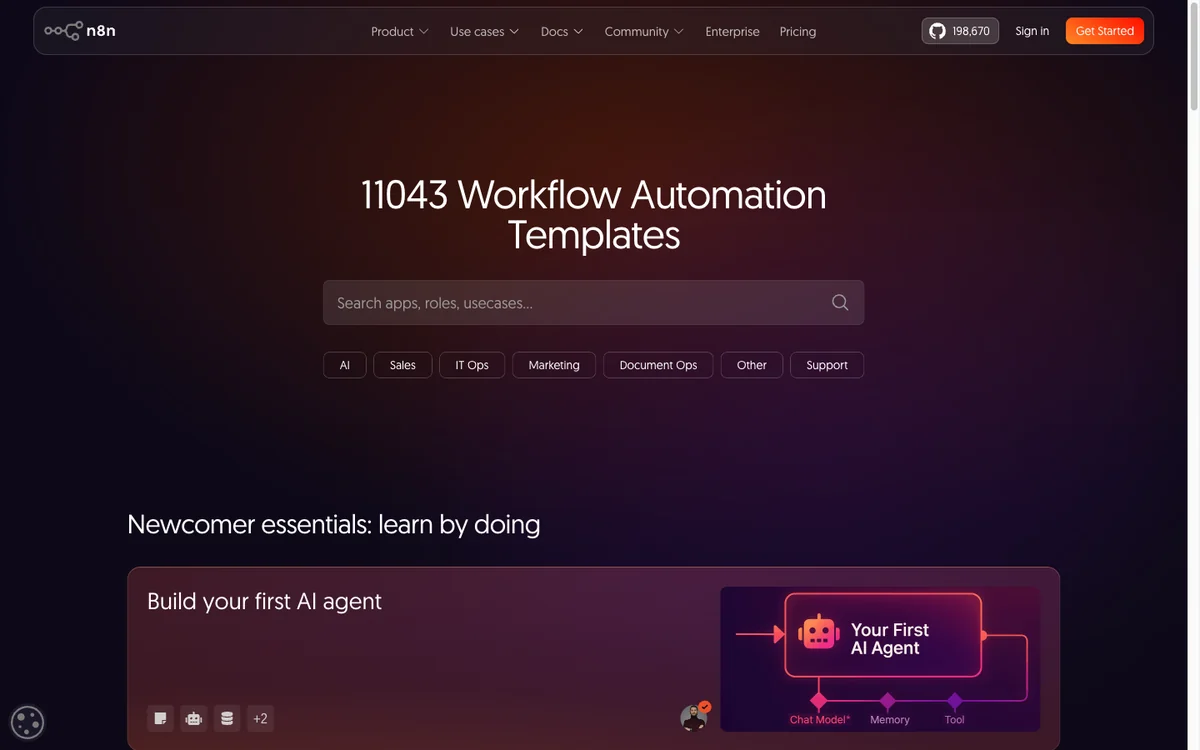Image resolution: width=1200 pixels, height=750 pixels.
Task: Filter templates by Marketing category
Action: coord(554,365)
